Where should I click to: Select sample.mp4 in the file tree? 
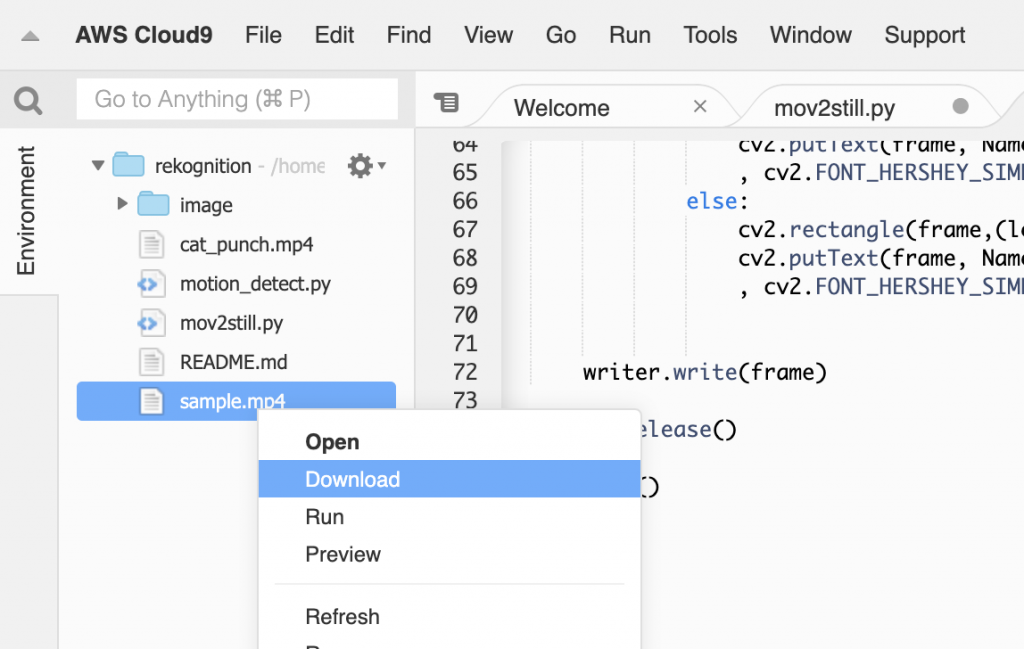(x=236, y=401)
